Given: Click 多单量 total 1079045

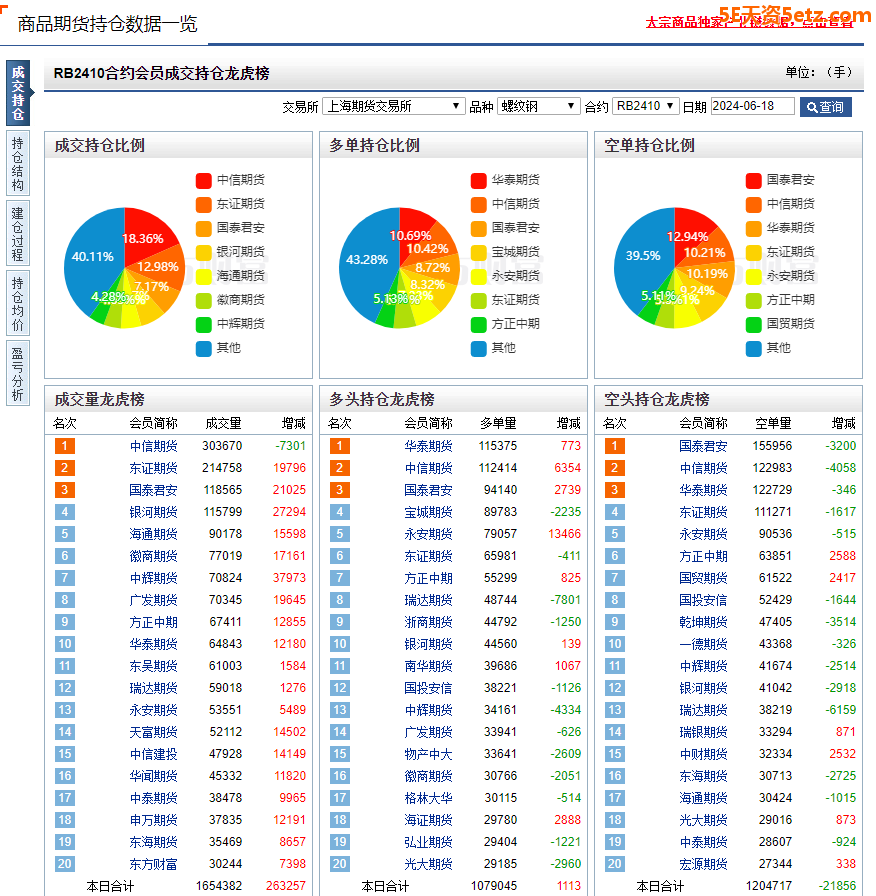Looking at the screenshot, I should click(x=494, y=886).
